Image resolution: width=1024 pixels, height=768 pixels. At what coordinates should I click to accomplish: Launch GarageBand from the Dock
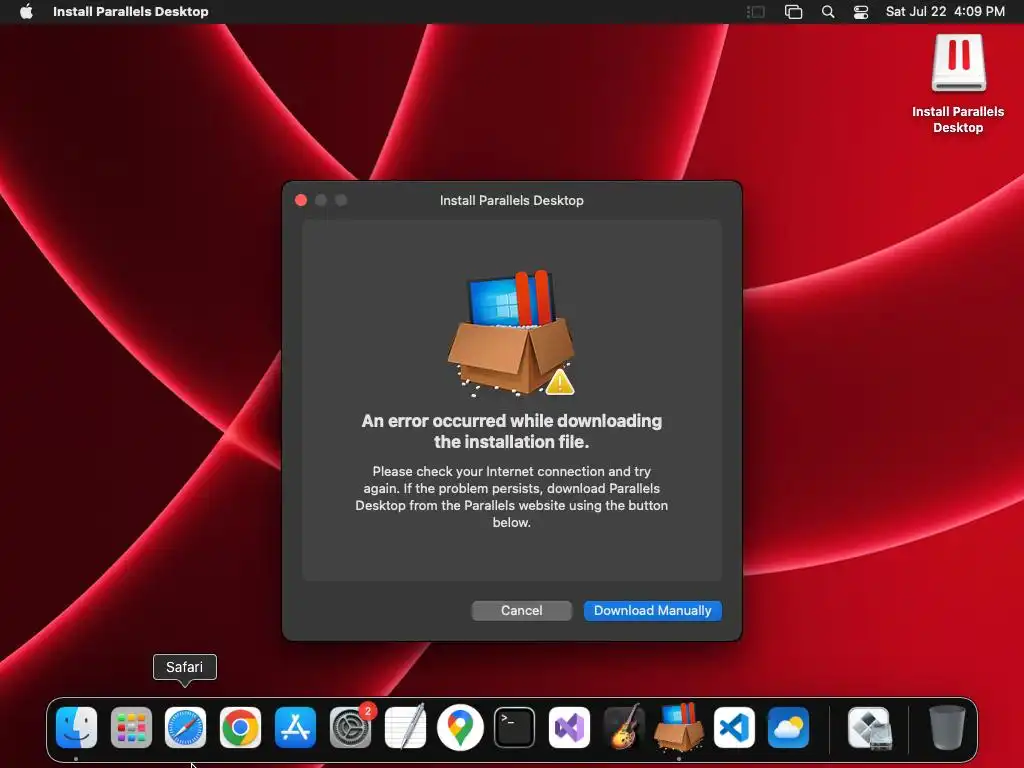624,726
